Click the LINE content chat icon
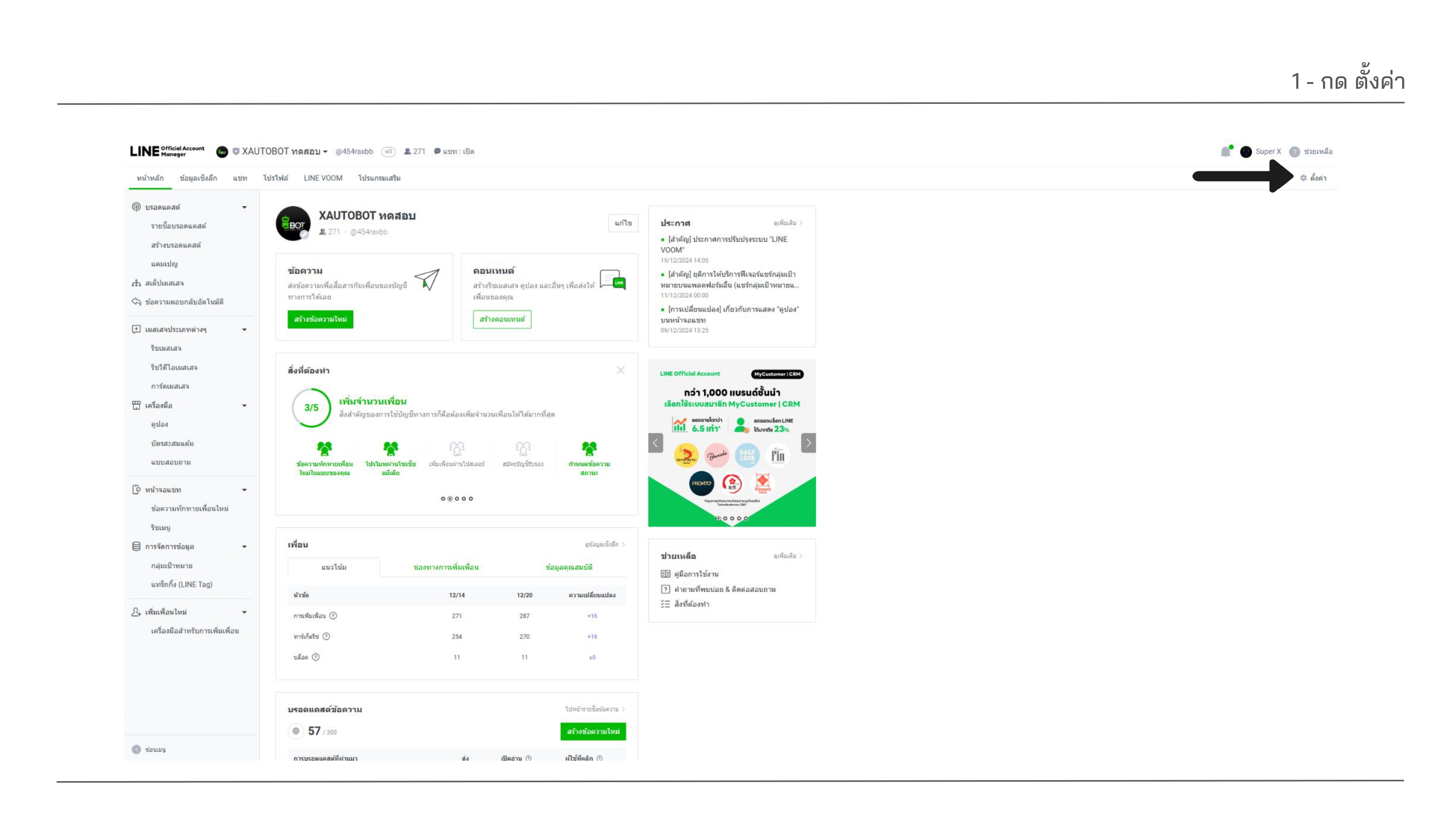The width and height of the screenshot is (1456, 819). point(612,279)
